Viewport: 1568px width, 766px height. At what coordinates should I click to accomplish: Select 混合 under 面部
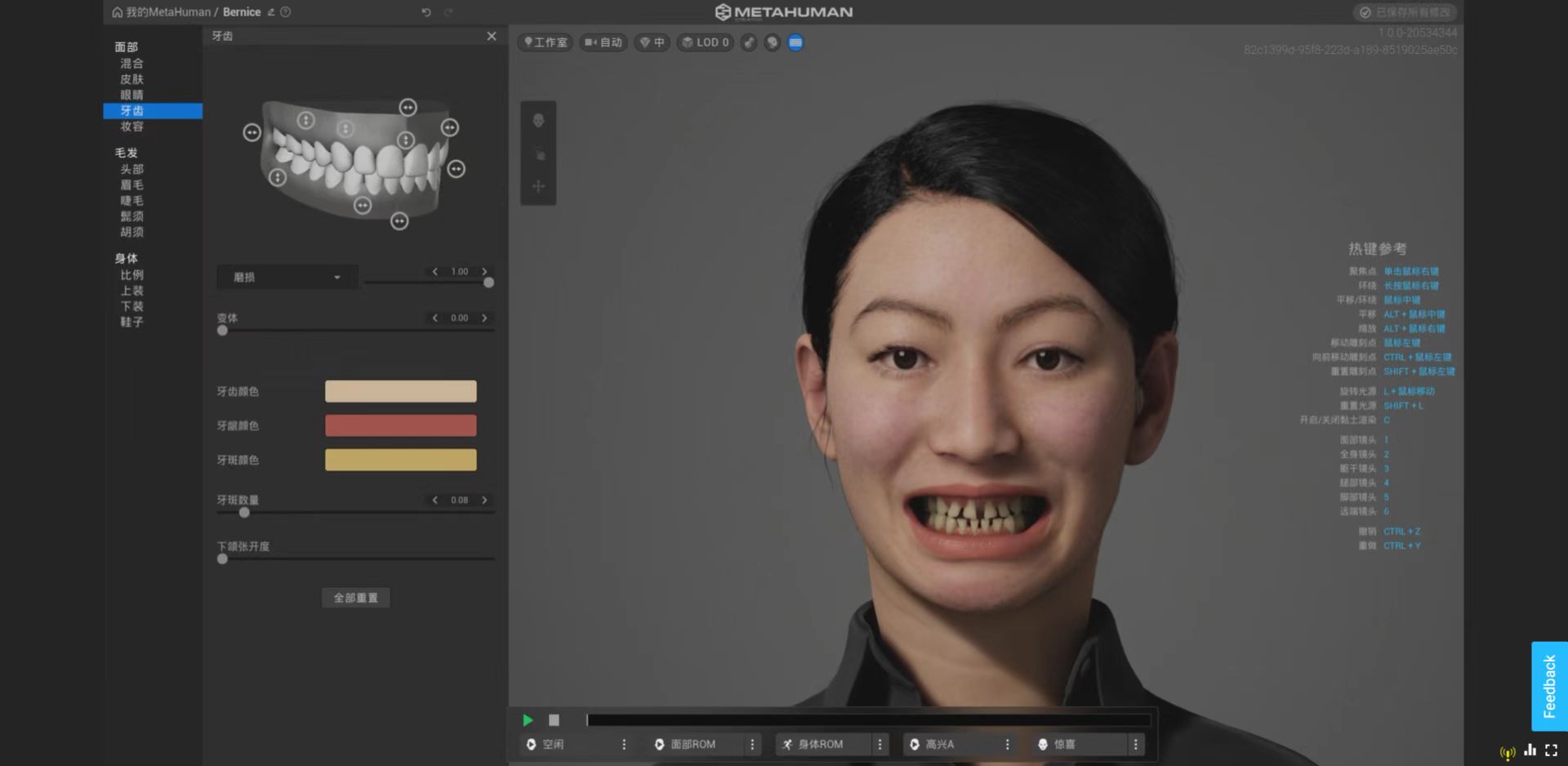[x=132, y=63]
